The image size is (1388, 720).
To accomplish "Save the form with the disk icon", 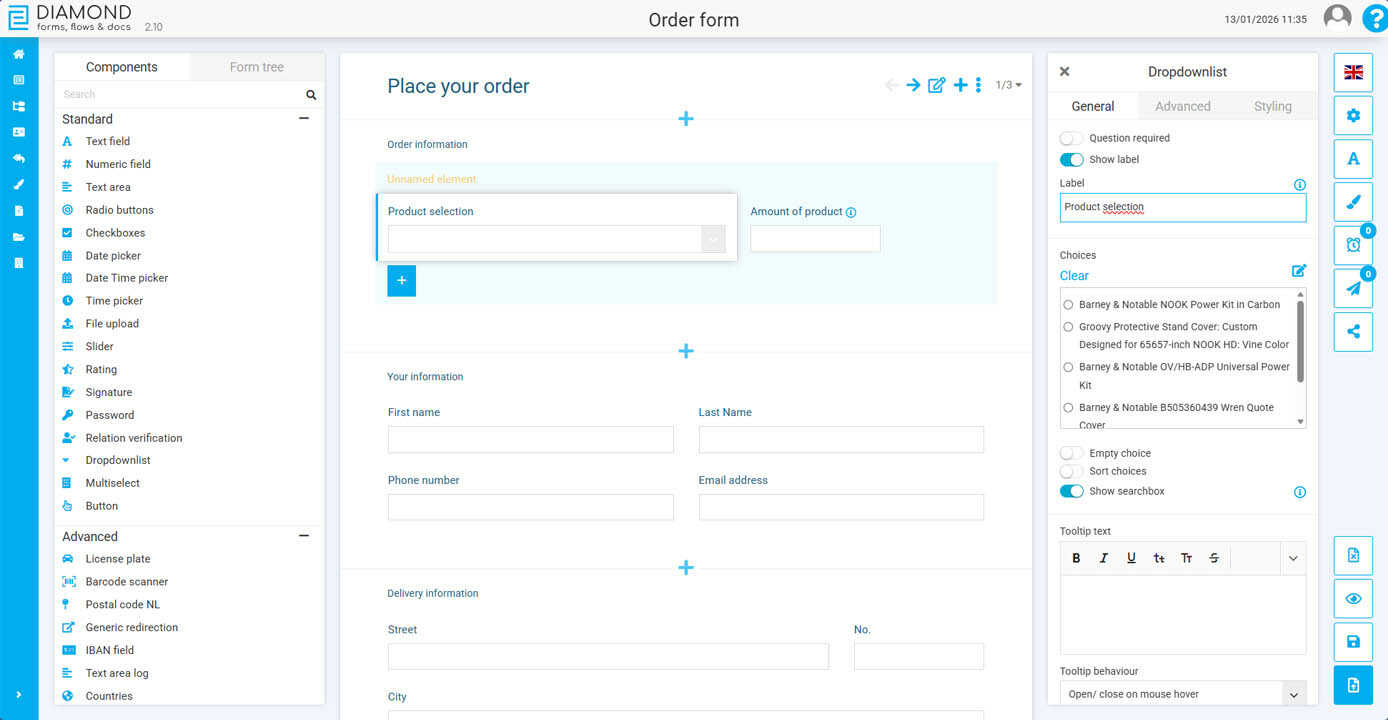I will 1353,641.
